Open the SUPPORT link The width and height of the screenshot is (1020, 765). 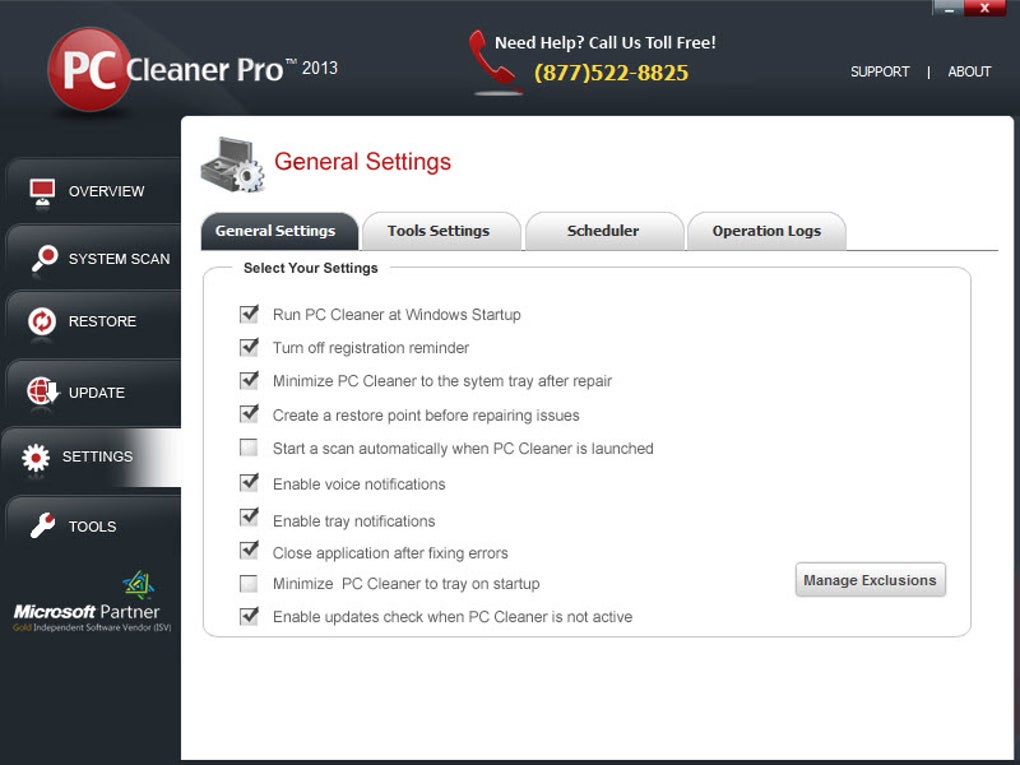point(879,72)
